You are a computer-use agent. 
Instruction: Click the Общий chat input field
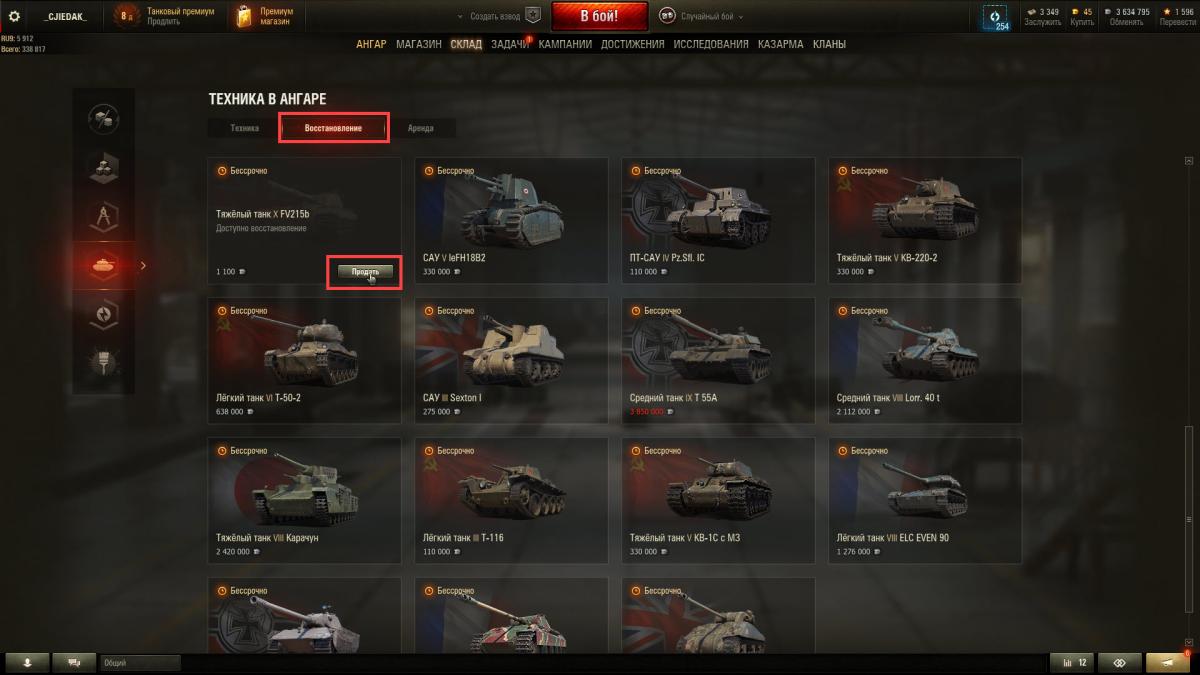[140, 662]
